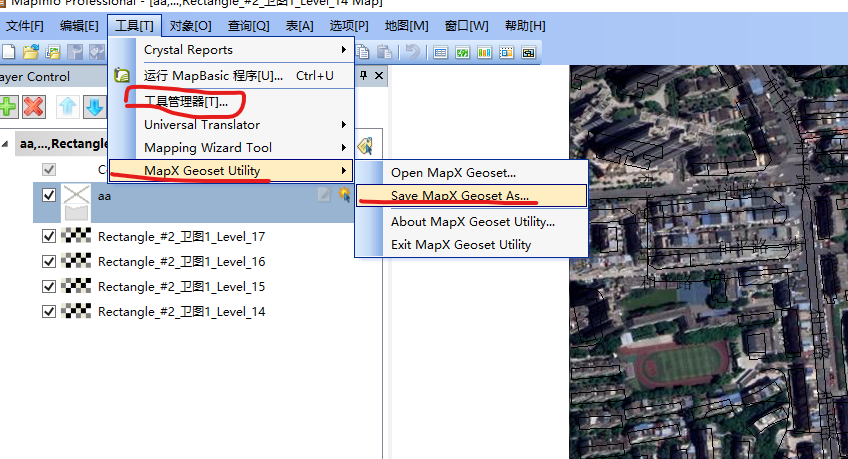Collapse the map tree root node triangle

coord(8,144)
